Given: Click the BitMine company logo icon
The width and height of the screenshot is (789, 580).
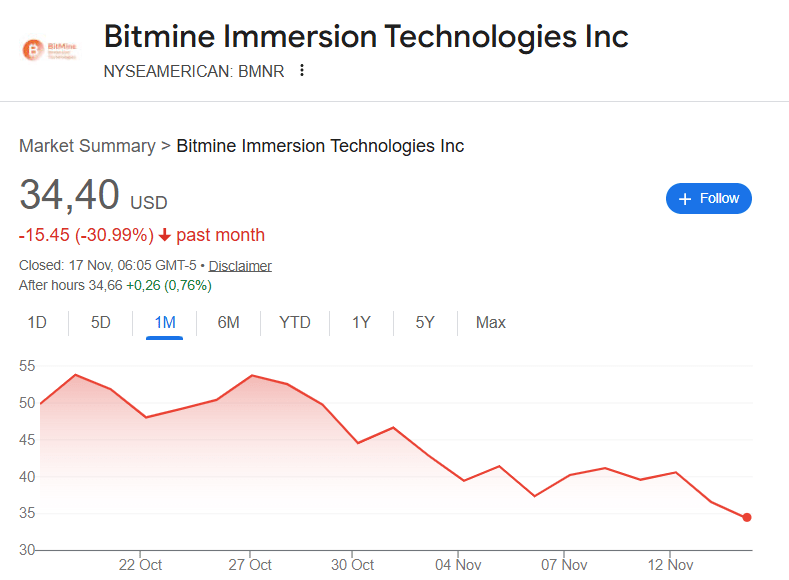Looking at the screenshot, I should pos(50,50).
